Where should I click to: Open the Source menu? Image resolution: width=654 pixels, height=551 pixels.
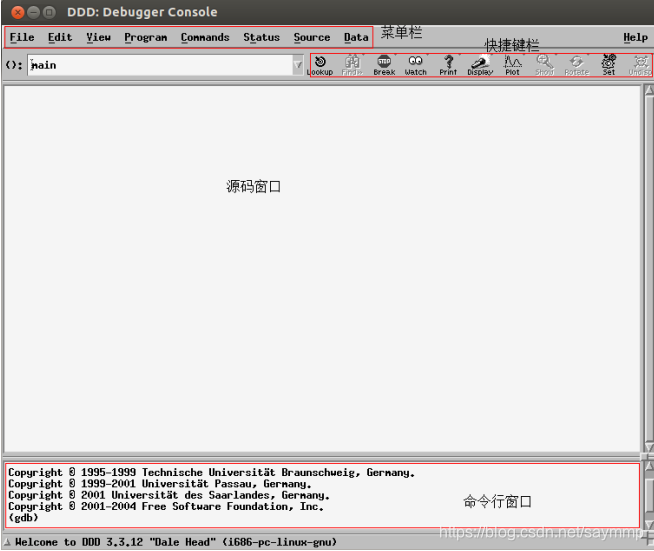click(x=312, y=38)
